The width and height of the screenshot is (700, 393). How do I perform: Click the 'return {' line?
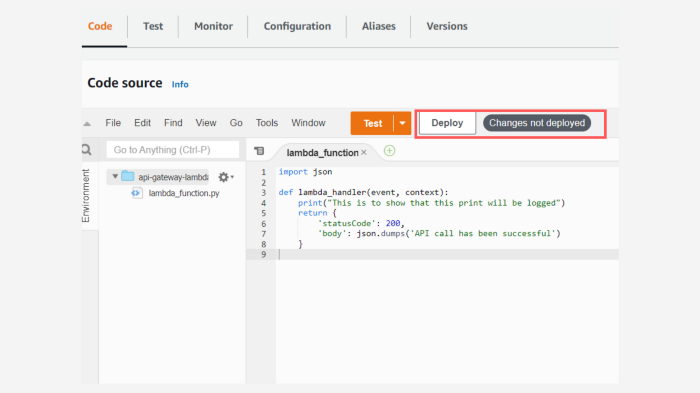pos(317,213)
